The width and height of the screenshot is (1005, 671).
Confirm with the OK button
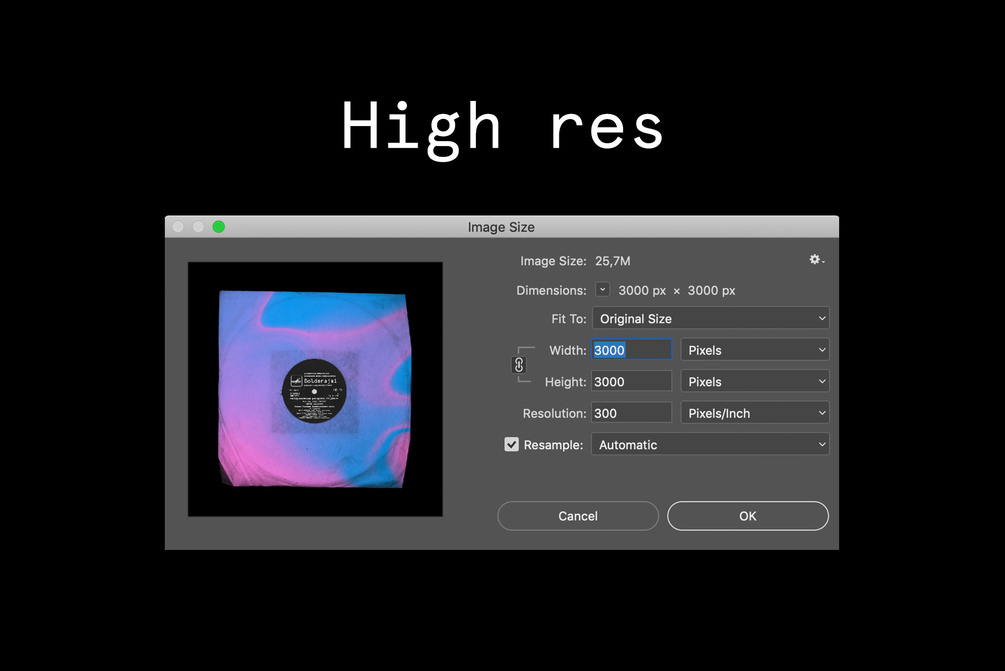pos(748,516)
